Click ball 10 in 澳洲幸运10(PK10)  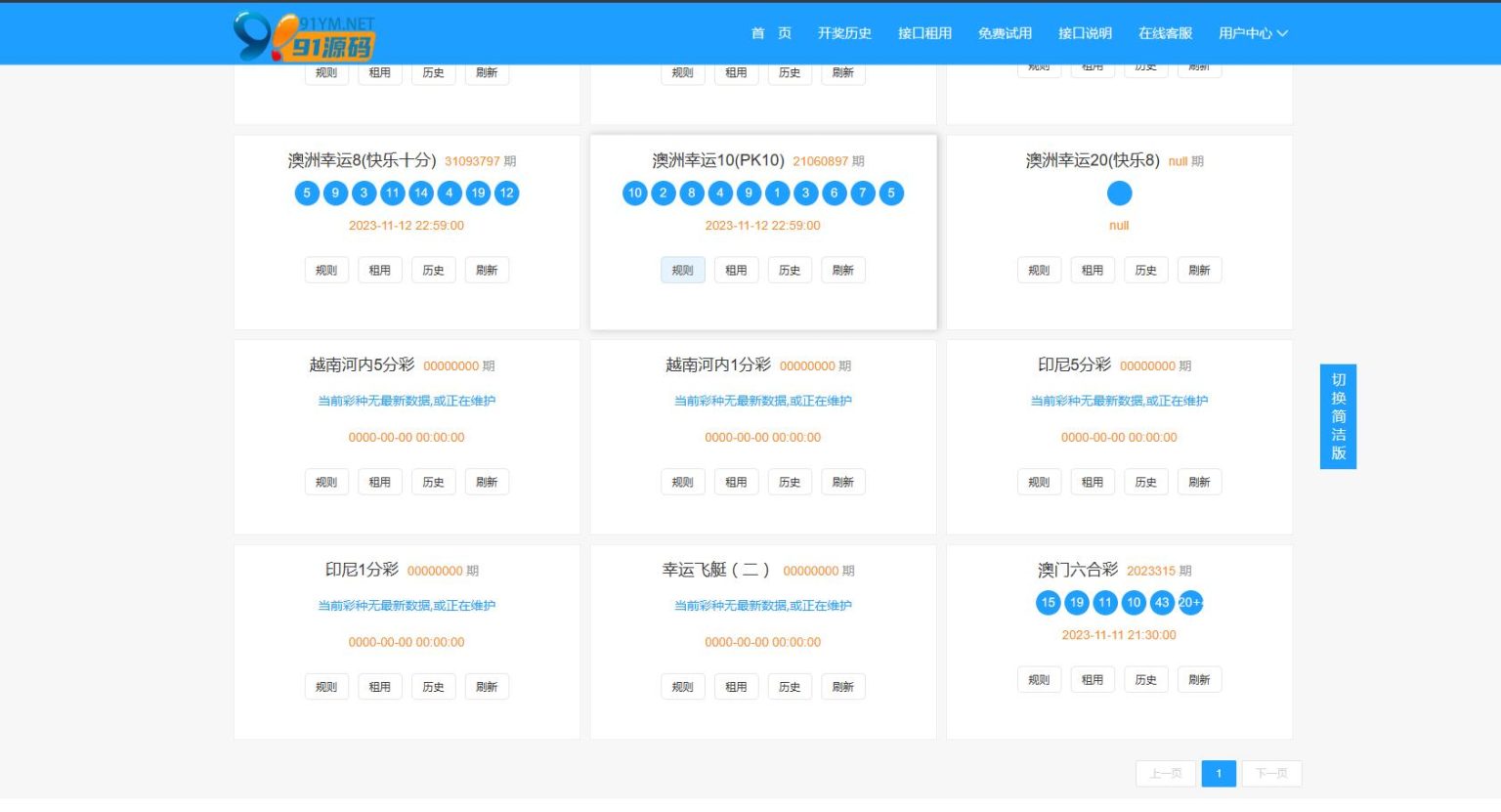pos(635,193)
